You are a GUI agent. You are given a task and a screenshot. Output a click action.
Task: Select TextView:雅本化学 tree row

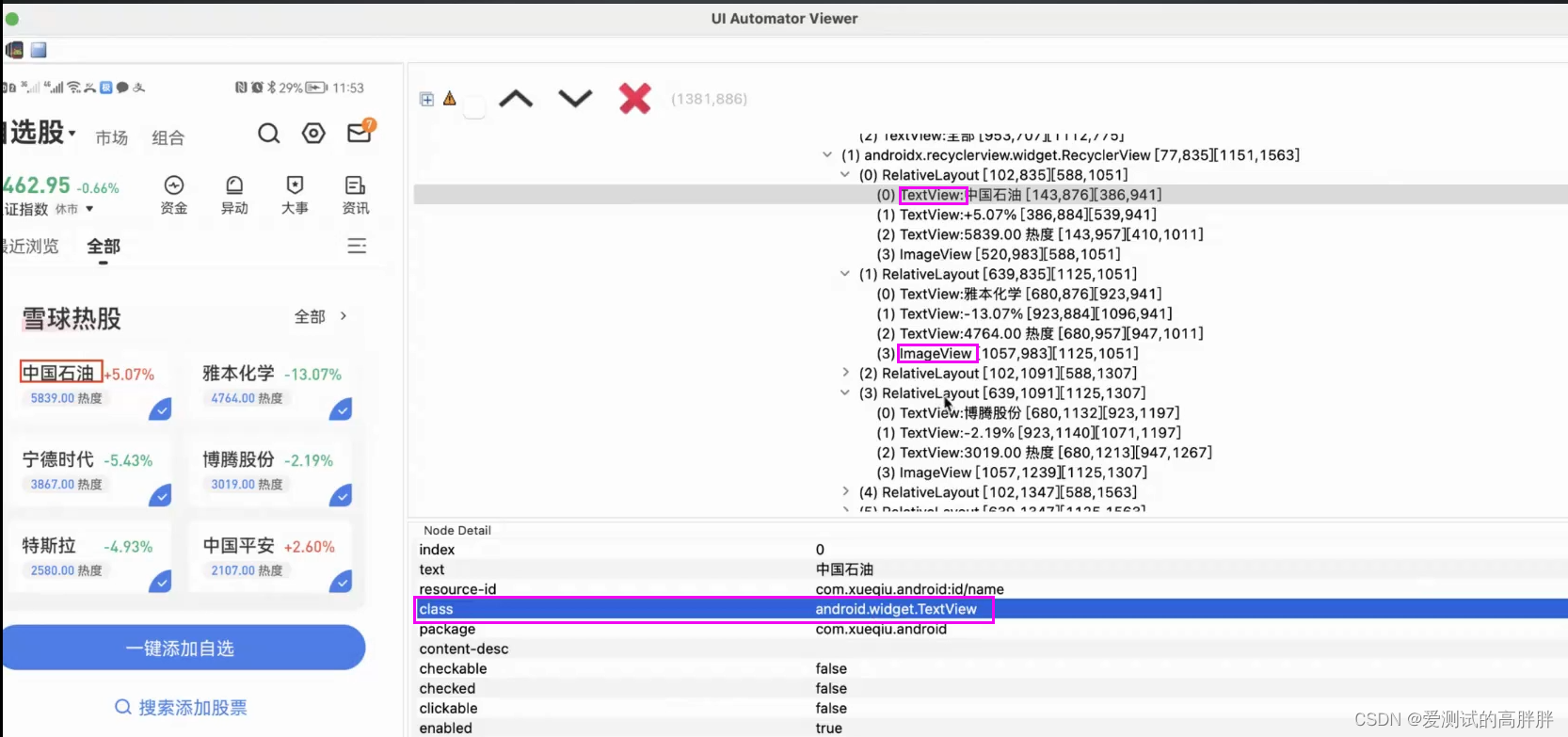pos(1019,294)
